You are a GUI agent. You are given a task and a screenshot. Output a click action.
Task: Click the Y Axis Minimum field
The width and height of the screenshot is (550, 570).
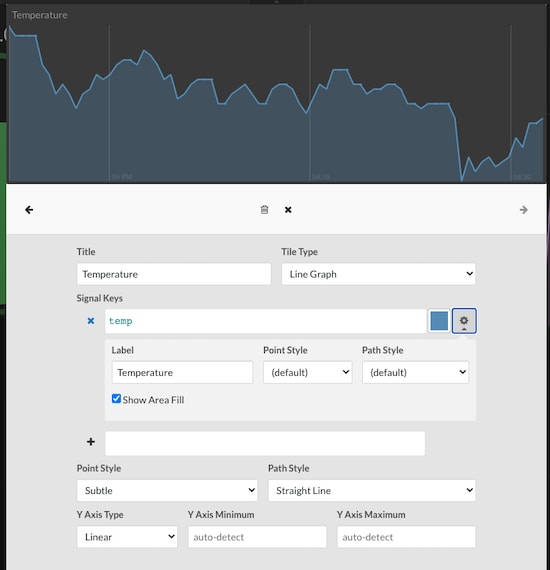point(257,537)
